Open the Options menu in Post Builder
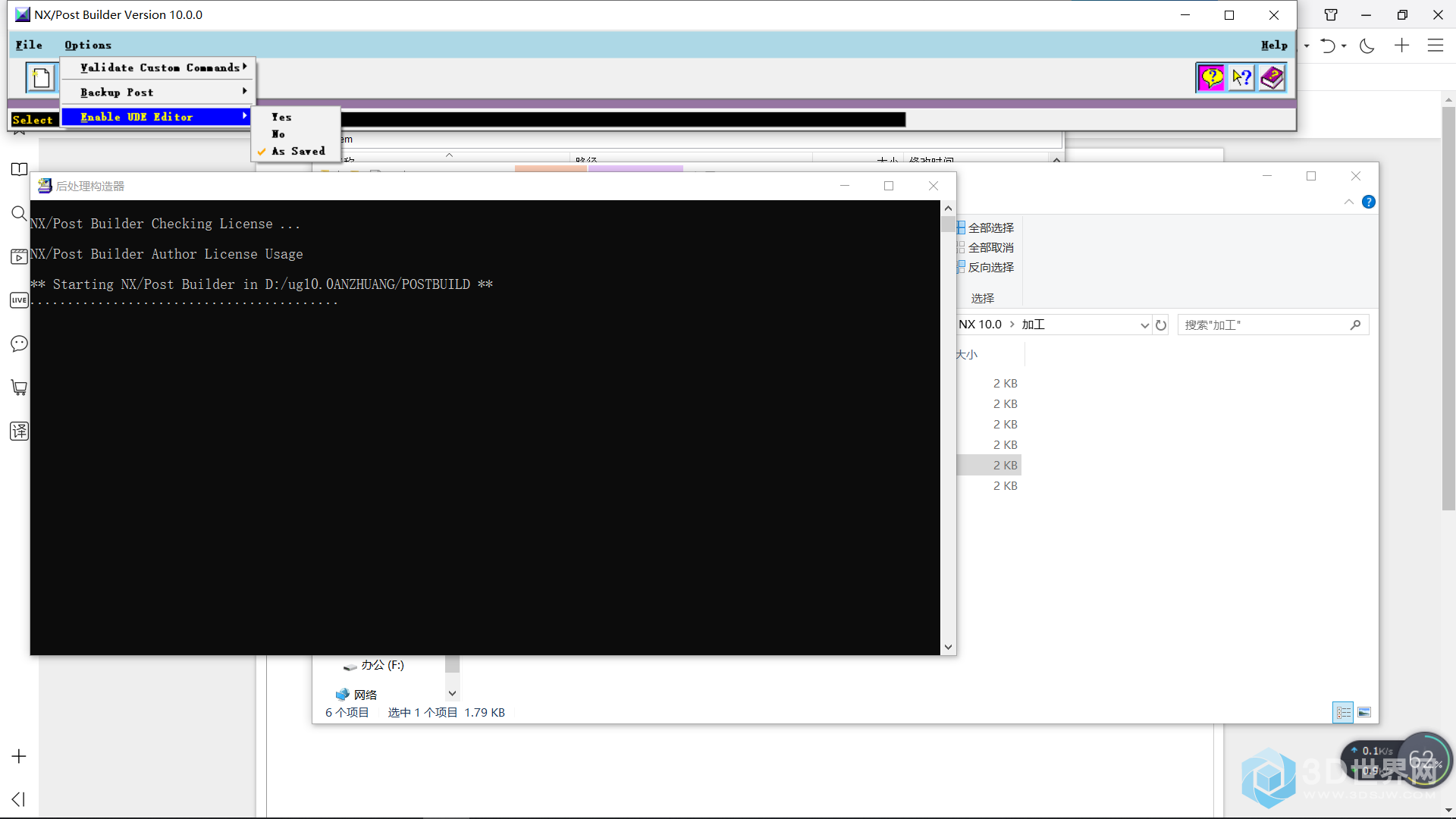 click(x=88, y=45)
